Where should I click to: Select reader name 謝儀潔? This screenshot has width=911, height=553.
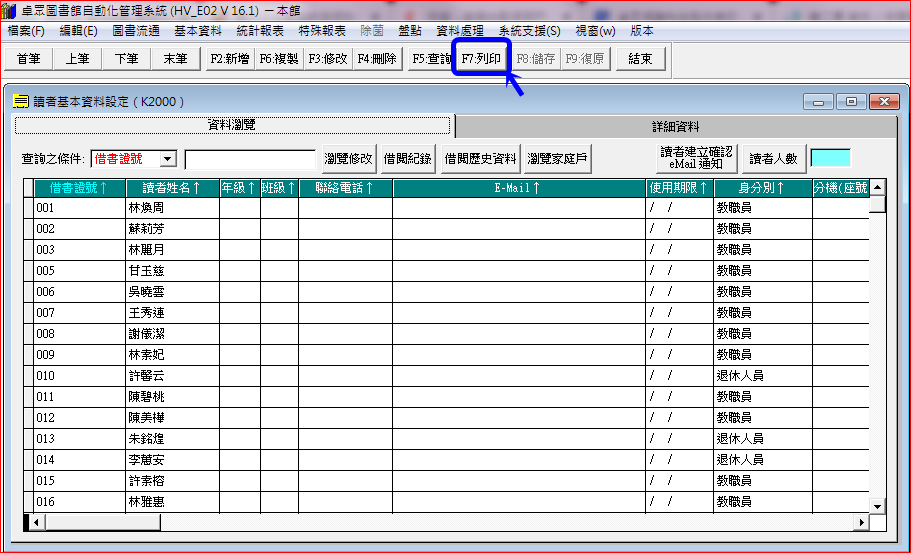coord(146,334)
